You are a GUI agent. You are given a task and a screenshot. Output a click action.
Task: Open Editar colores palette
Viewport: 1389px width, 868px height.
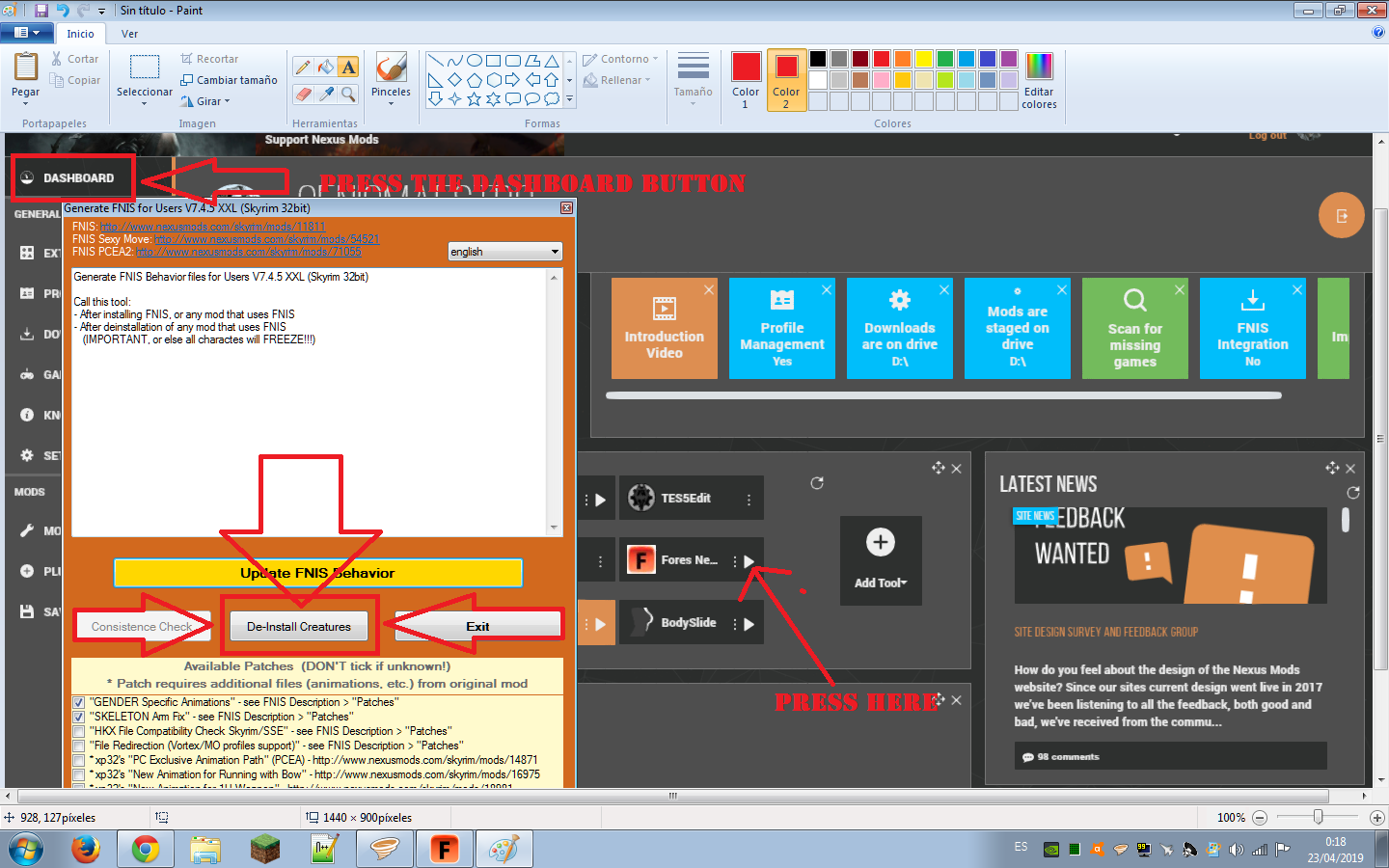coord(1039,80)
